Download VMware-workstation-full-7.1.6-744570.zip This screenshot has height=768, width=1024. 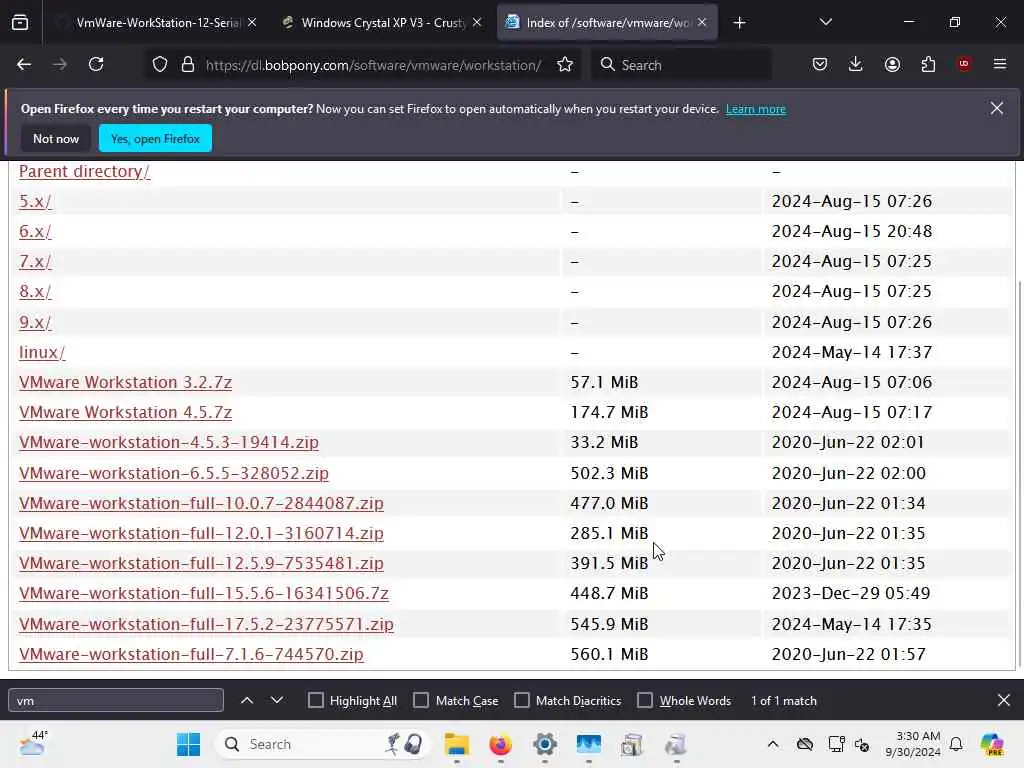pos(191,654)
